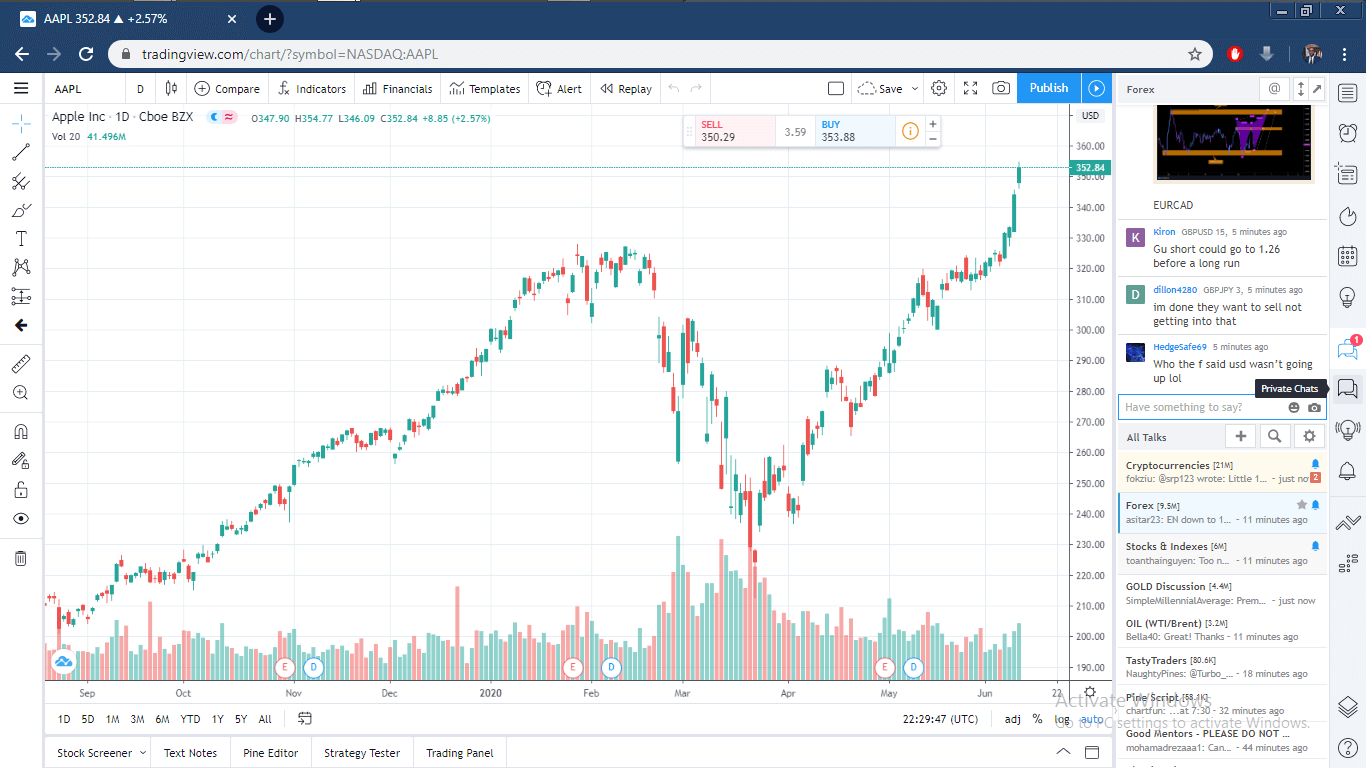Click the Compare button
Viewport: 1366px width, 768px height.
coord(227,89)
